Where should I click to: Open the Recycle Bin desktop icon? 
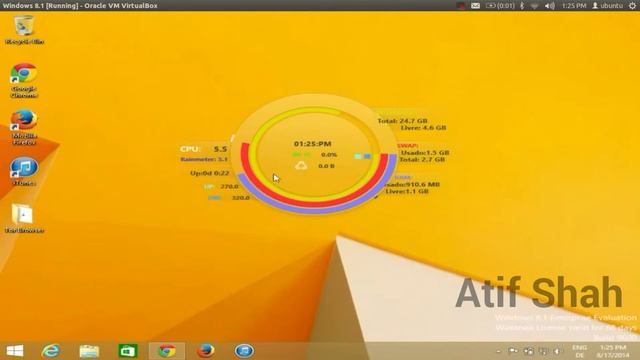tap(24, 29)
